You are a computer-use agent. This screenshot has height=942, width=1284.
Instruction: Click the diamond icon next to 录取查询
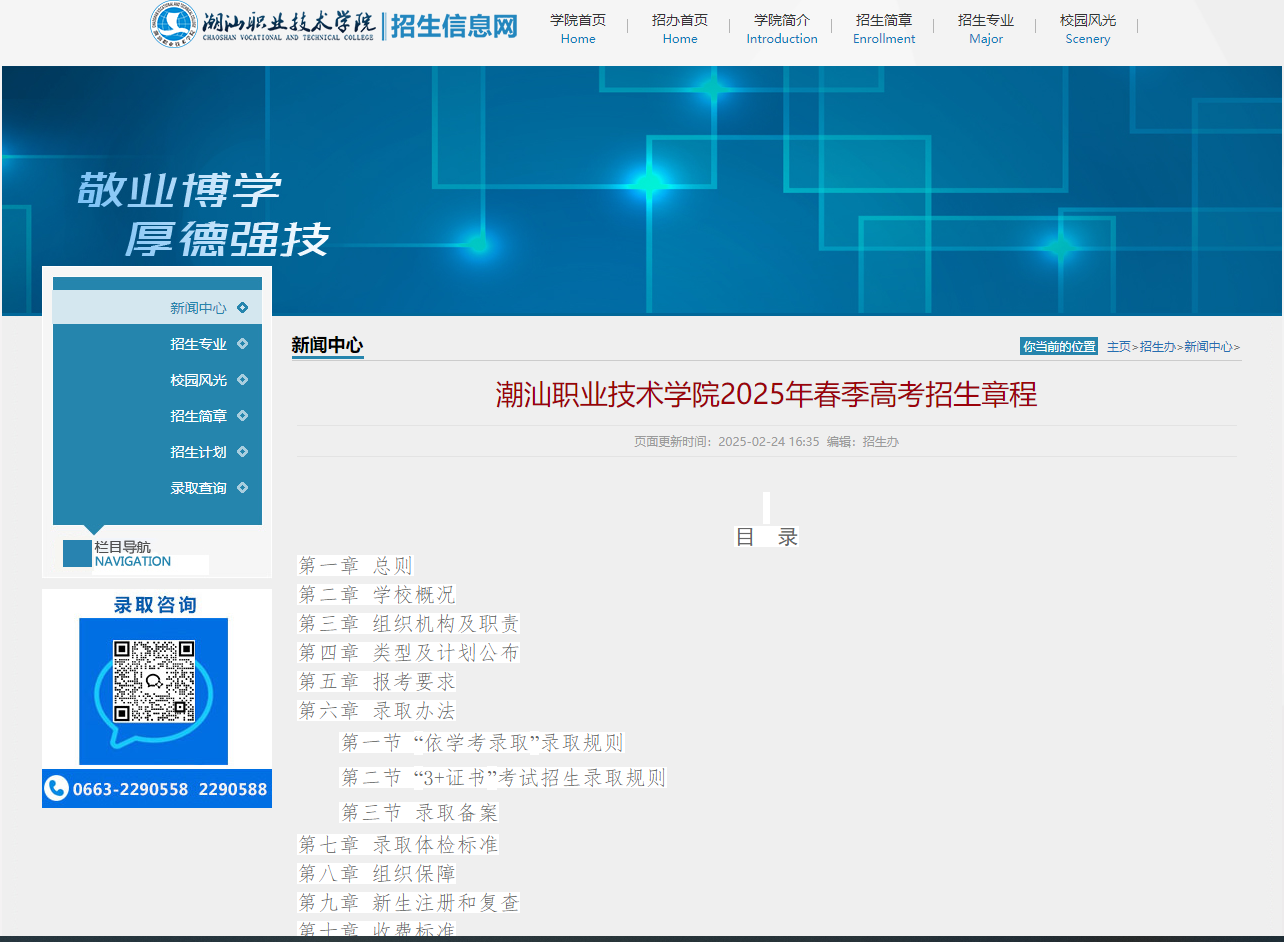coord(245,488)
